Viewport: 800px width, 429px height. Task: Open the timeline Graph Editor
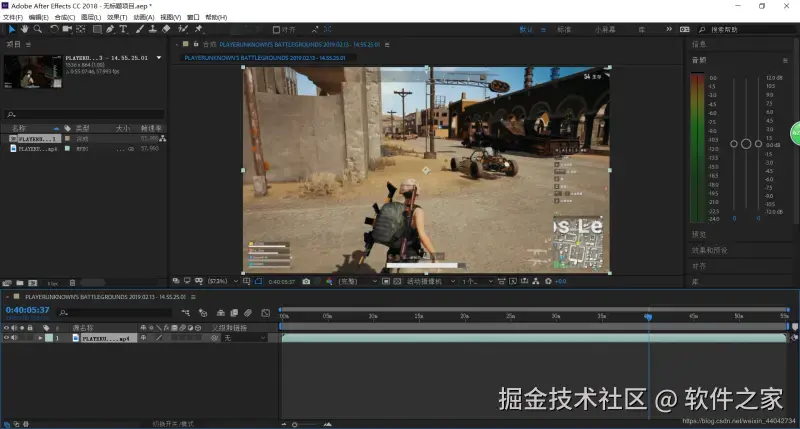(265, 313)
